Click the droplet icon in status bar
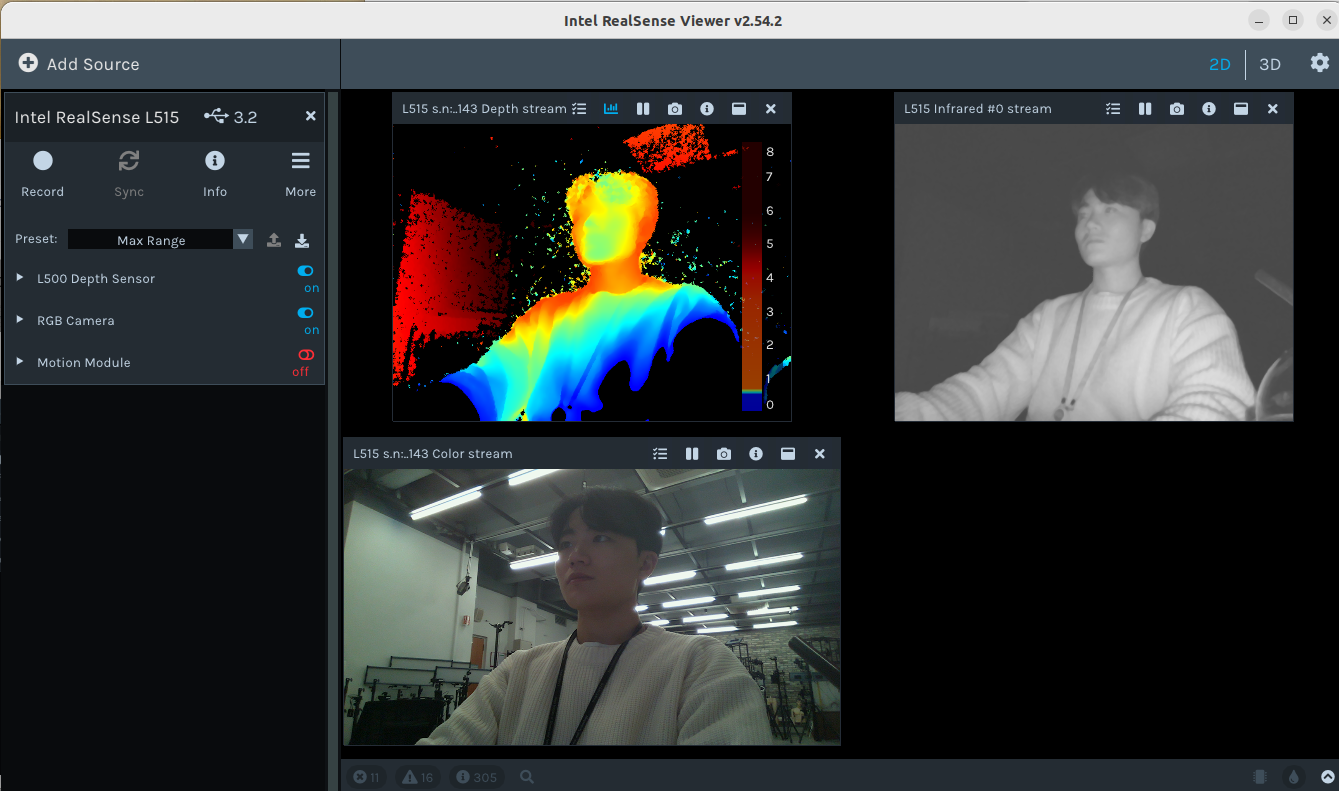Viewport: 1339px width, 791px height. tap(1294, 777)
